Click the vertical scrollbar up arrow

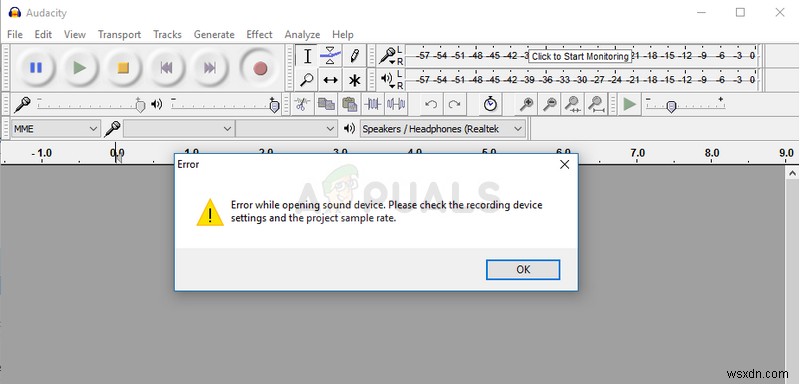pyautogui.click(x=792, y=174)
